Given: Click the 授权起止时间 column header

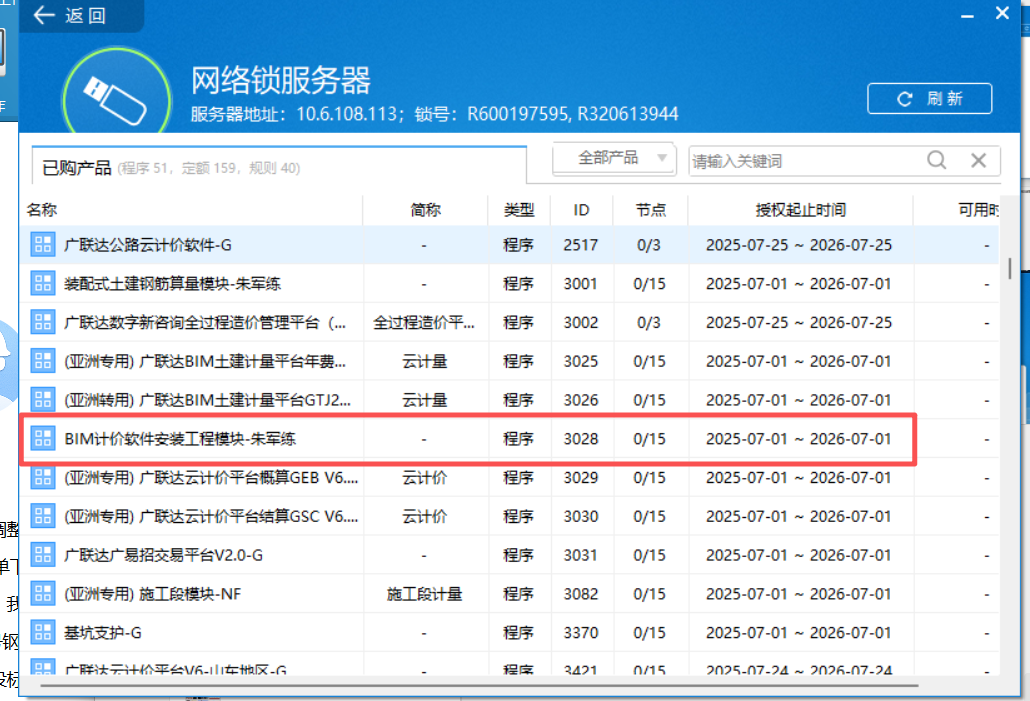Looking at the screenshot, I should click(x=800, y=210).
